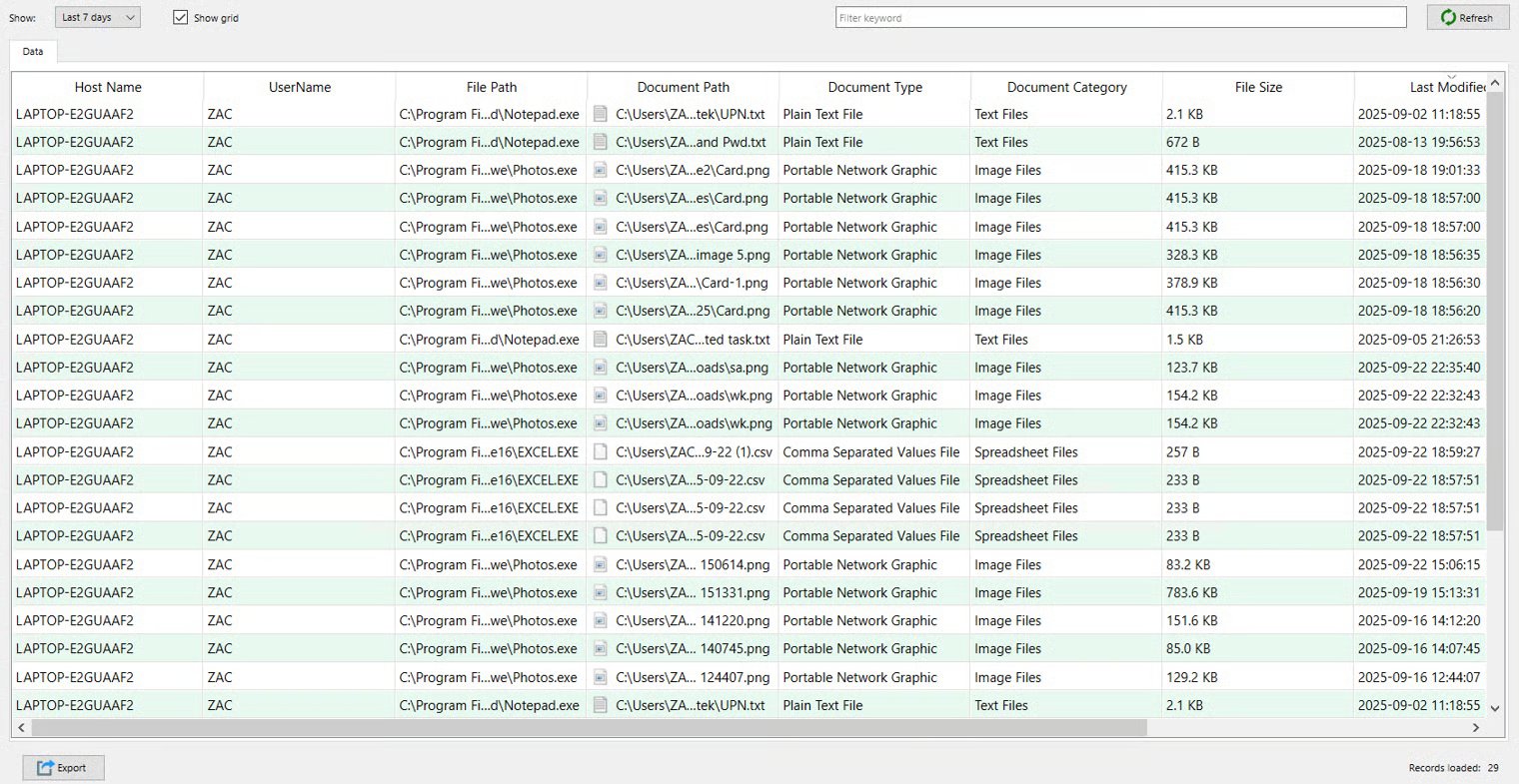Sort by the Document Type column header

[x=874, y=87]
